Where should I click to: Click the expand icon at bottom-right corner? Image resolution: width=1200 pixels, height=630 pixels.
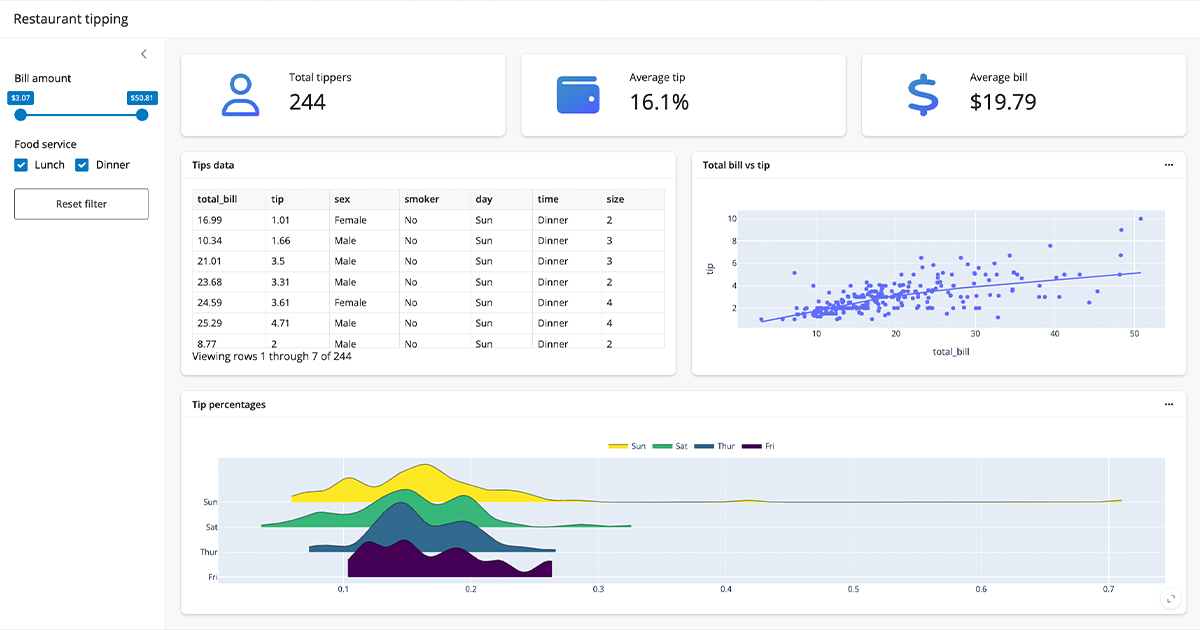1171,599
